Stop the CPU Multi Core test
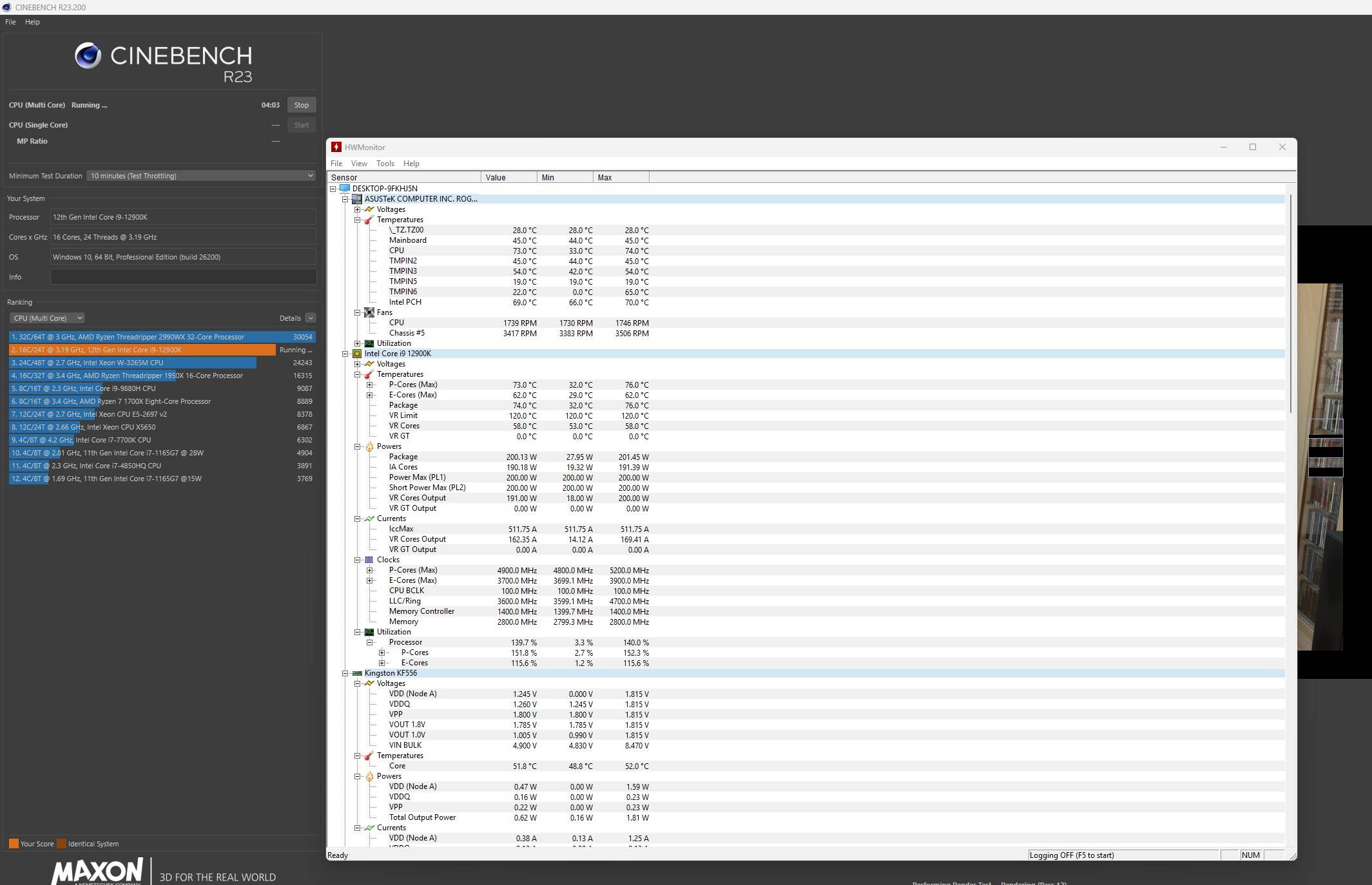The width and height of the screenshot is (1372, 885). coord(302,105)
